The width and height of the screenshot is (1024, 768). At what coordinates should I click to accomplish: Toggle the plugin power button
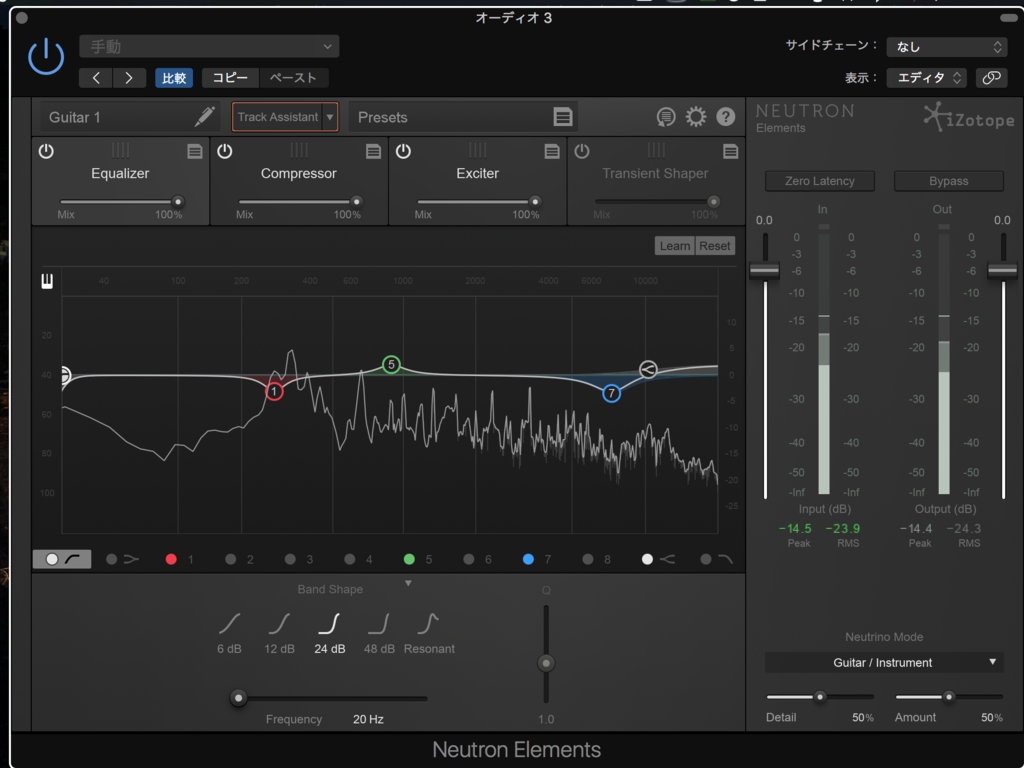point(46,57)
